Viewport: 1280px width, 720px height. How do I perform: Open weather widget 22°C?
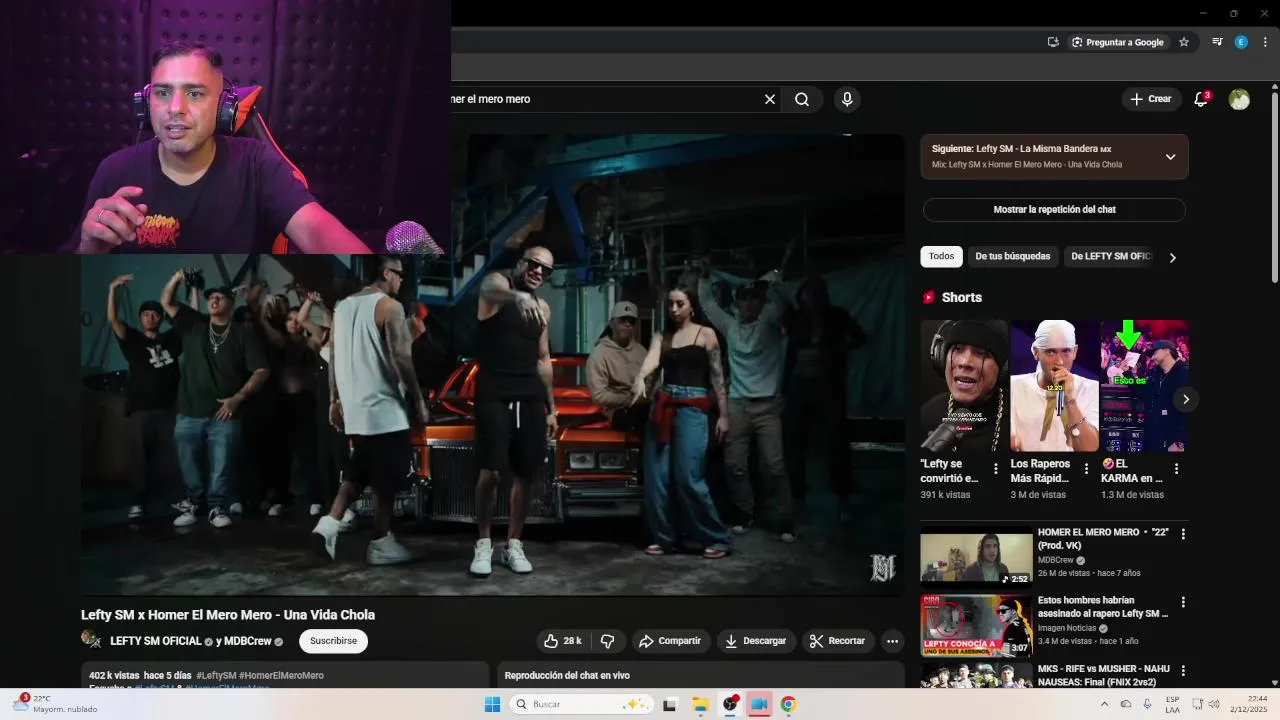tap(57, 704)
